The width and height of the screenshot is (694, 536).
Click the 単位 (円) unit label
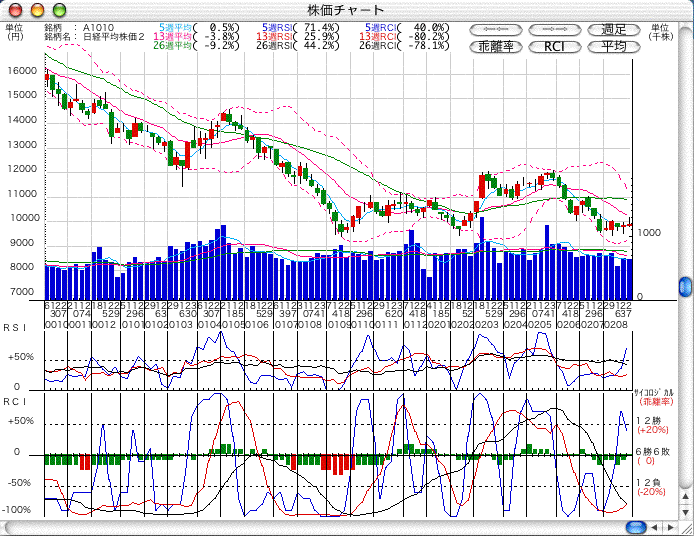click(x=15, y=32)
